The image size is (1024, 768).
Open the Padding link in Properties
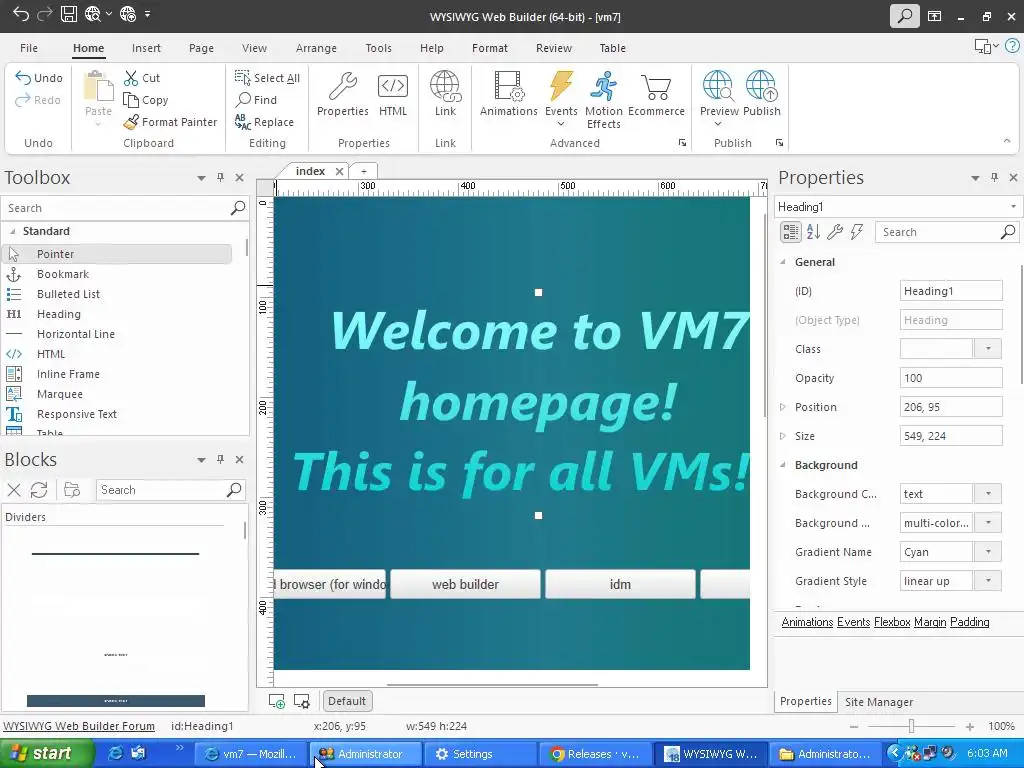(x=970, y=622)
